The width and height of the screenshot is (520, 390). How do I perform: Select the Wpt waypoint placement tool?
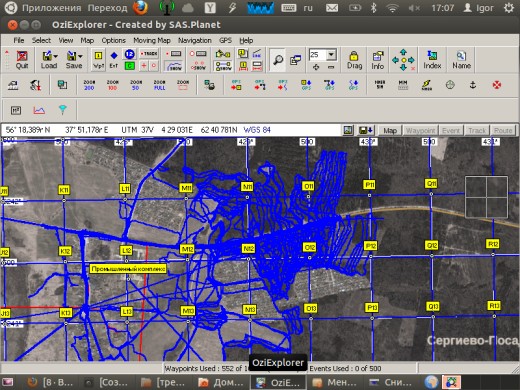(98, 60)
